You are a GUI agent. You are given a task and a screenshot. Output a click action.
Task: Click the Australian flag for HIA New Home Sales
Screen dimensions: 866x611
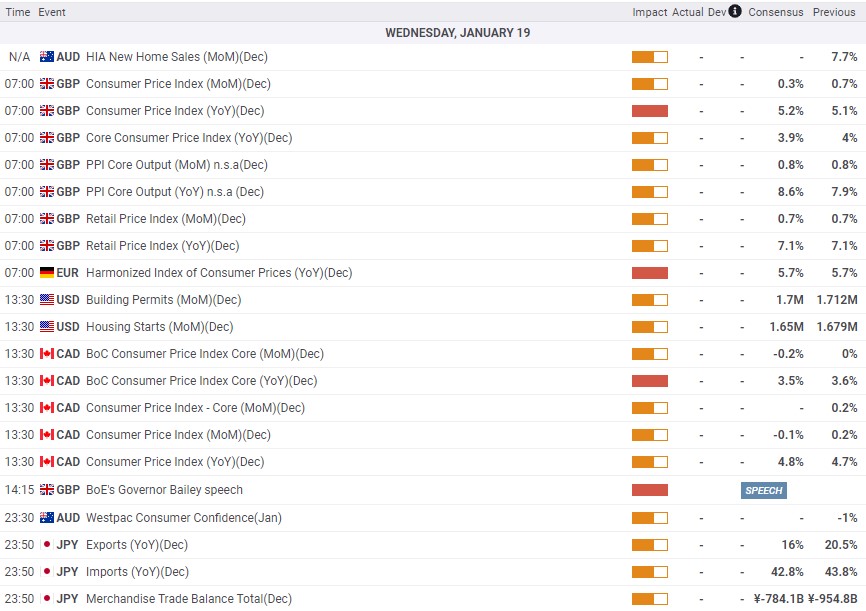coord(46,57)
